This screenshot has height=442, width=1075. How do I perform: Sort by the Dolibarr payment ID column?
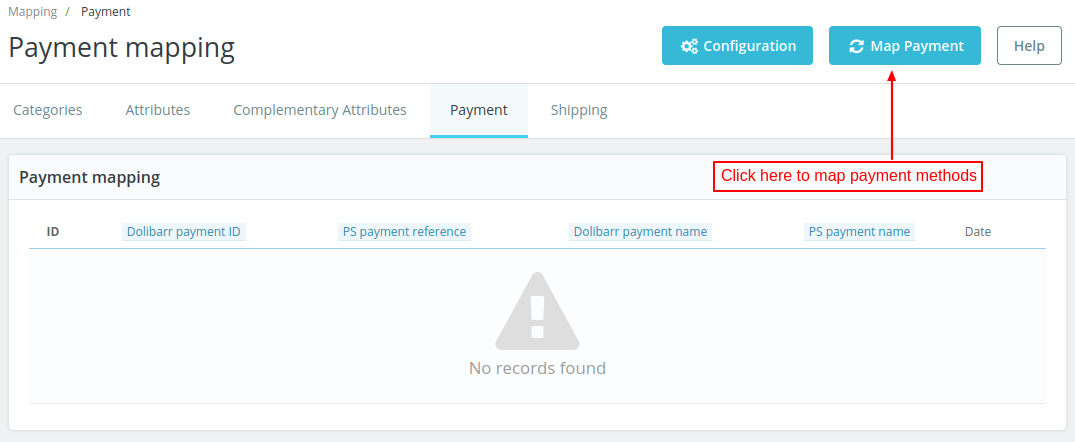coord(184,232)
